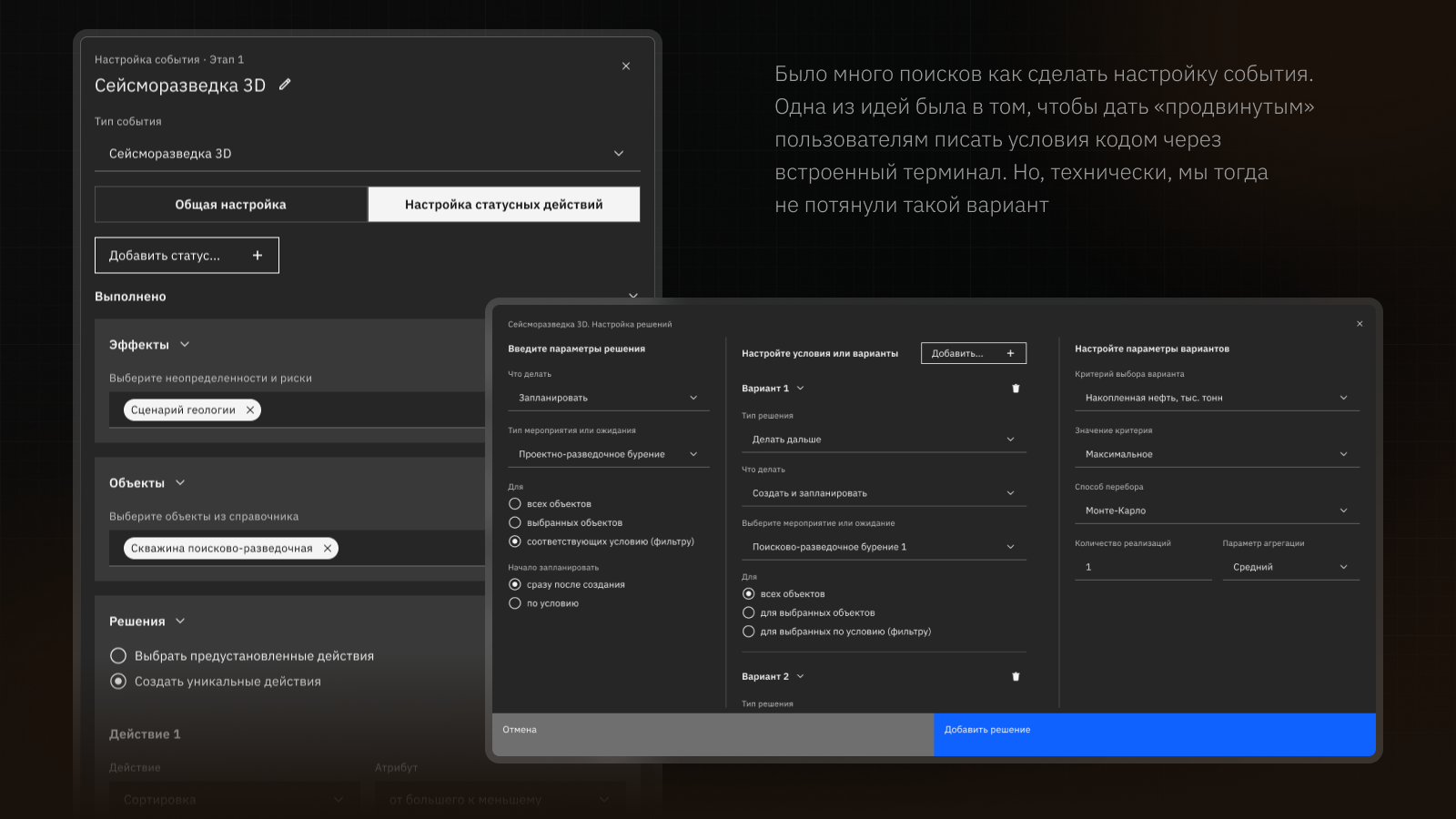Click the 'Выберите неопределенности и риски' label
The image size is (1456, 819).
(210, 379)
